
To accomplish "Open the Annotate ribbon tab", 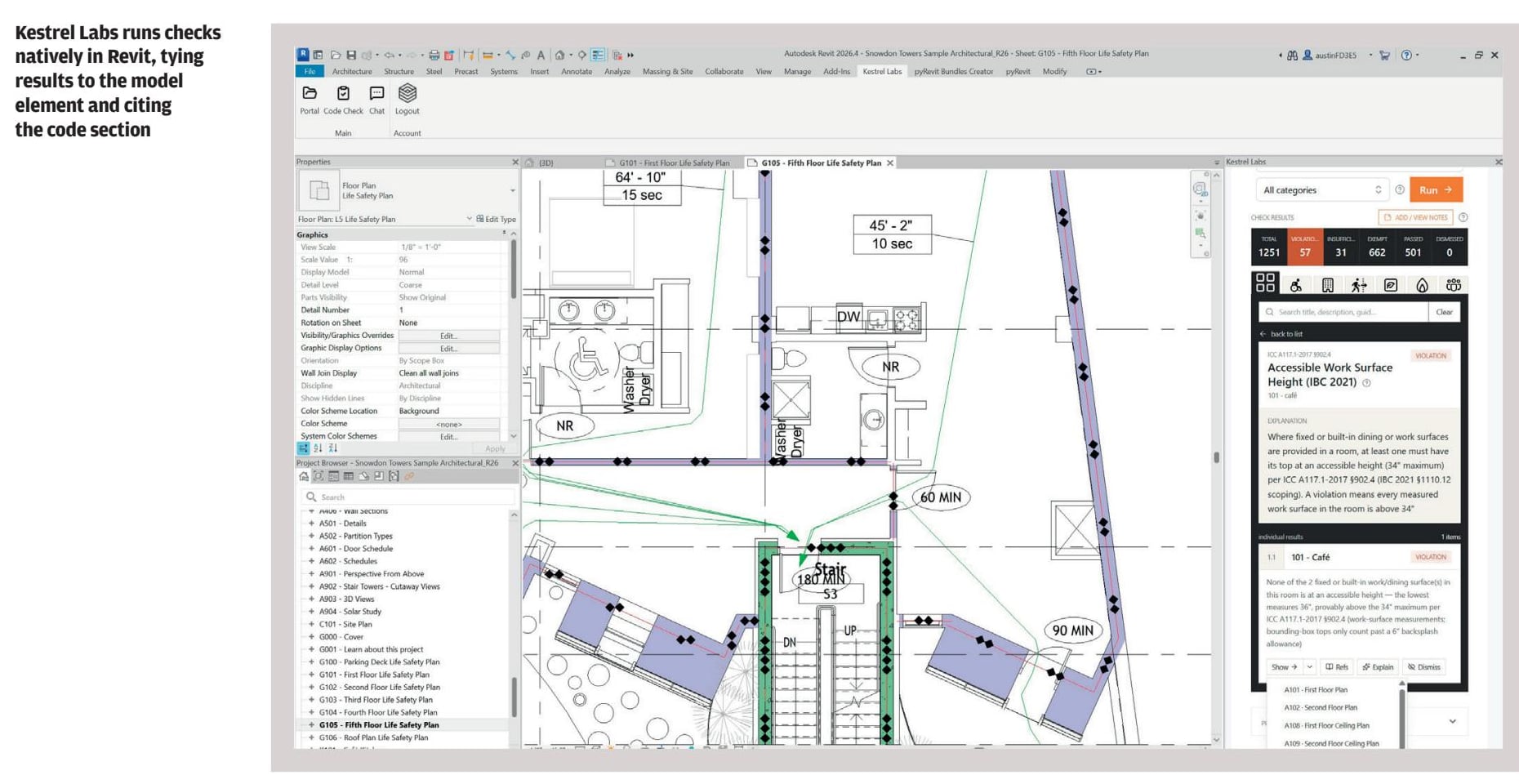I will click(x=577, y=72).
